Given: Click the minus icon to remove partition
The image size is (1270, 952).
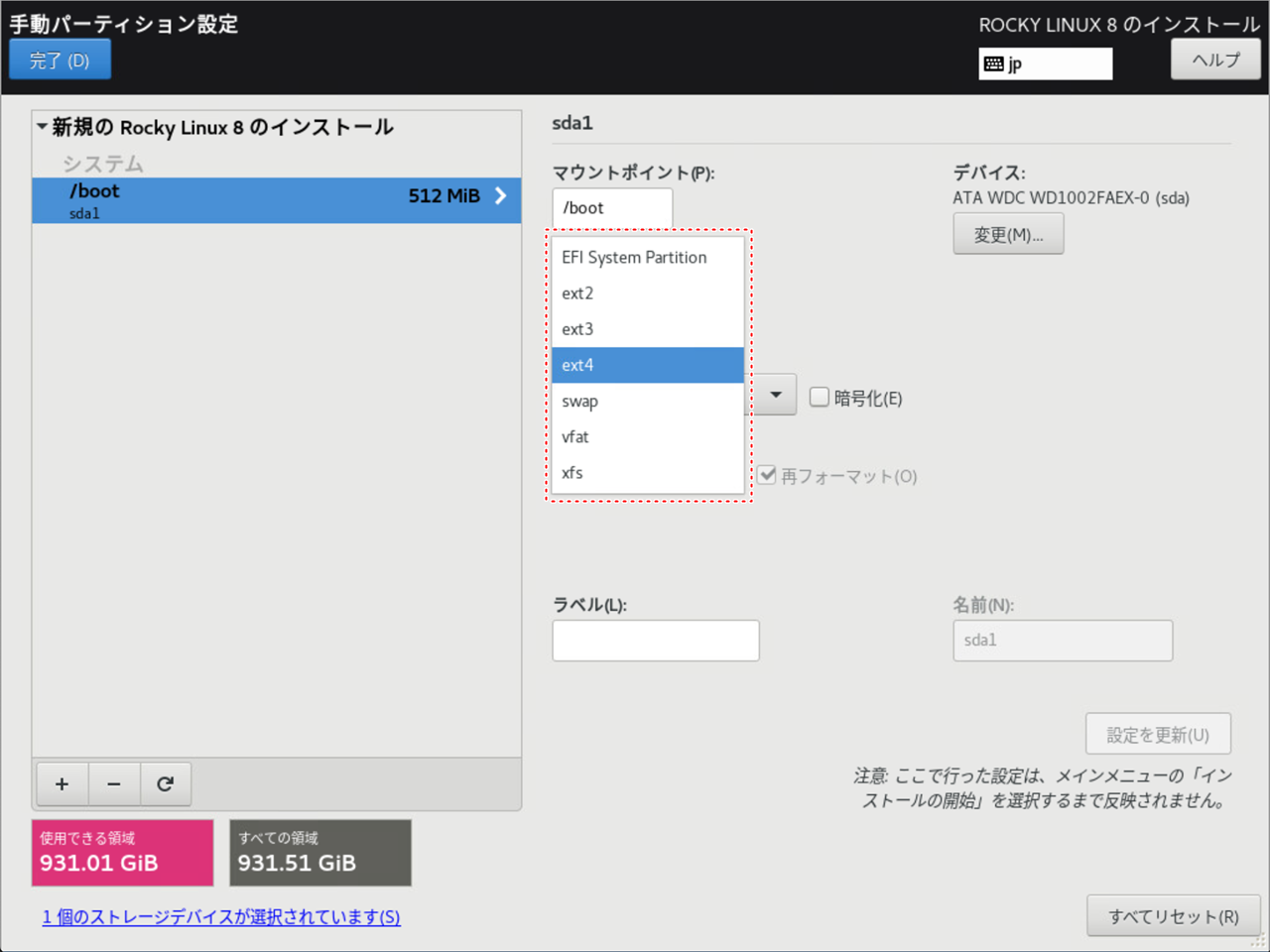Looking at the screenshot, I should tap(114, 784).
